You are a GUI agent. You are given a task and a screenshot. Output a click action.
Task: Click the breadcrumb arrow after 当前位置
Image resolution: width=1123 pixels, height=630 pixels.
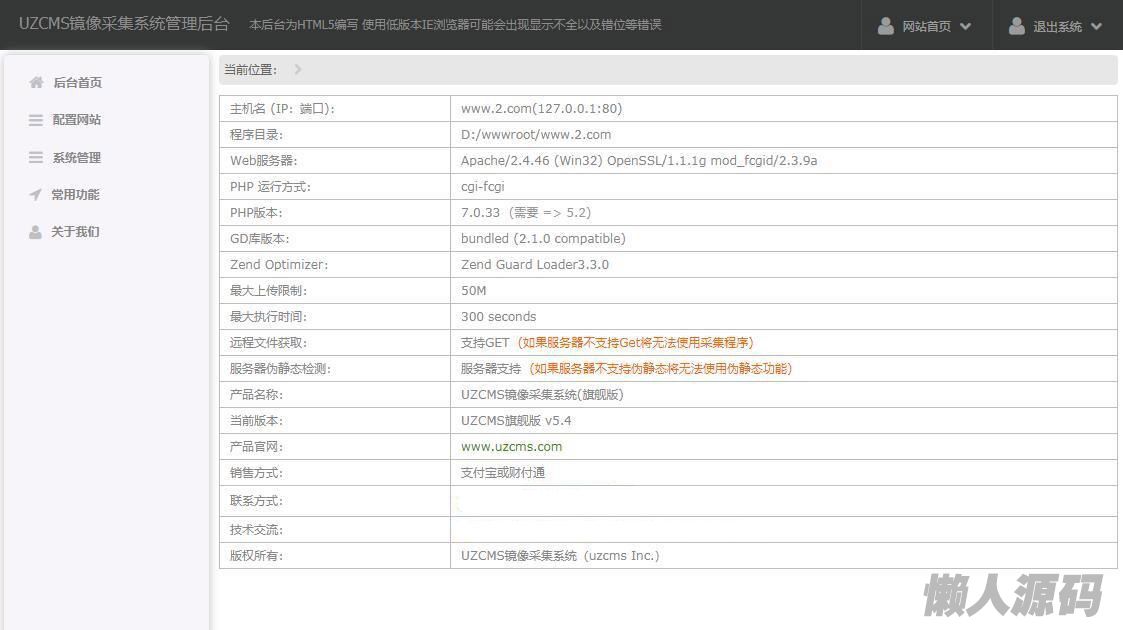point(298,70)
